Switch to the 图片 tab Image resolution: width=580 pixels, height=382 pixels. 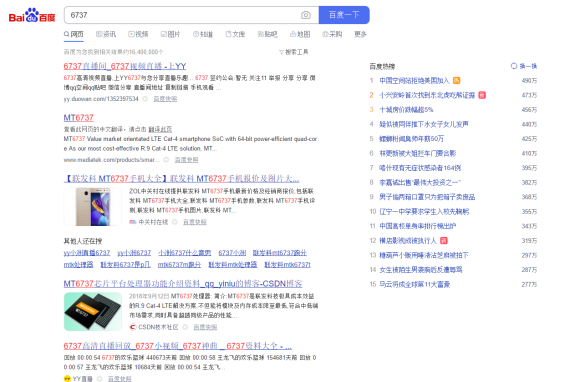pos(170,34)
